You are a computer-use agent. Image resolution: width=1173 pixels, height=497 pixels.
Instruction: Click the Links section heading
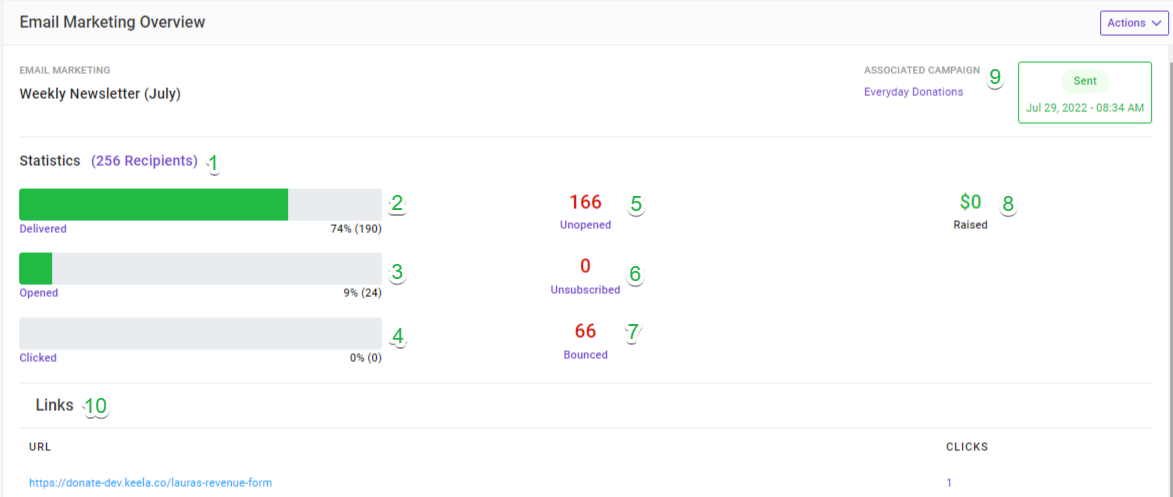(55, 406)
